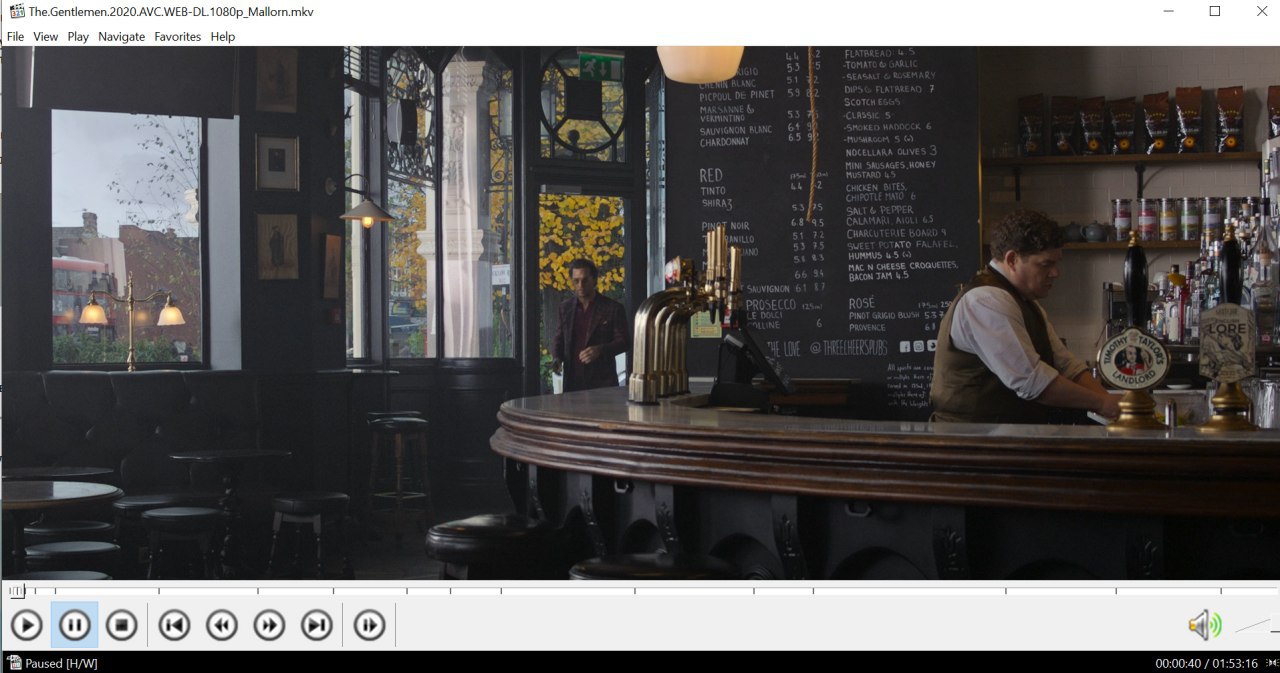Click the status bar file-type icon
This screenshot has width=1280, height=673.
(x=13, y=662)
